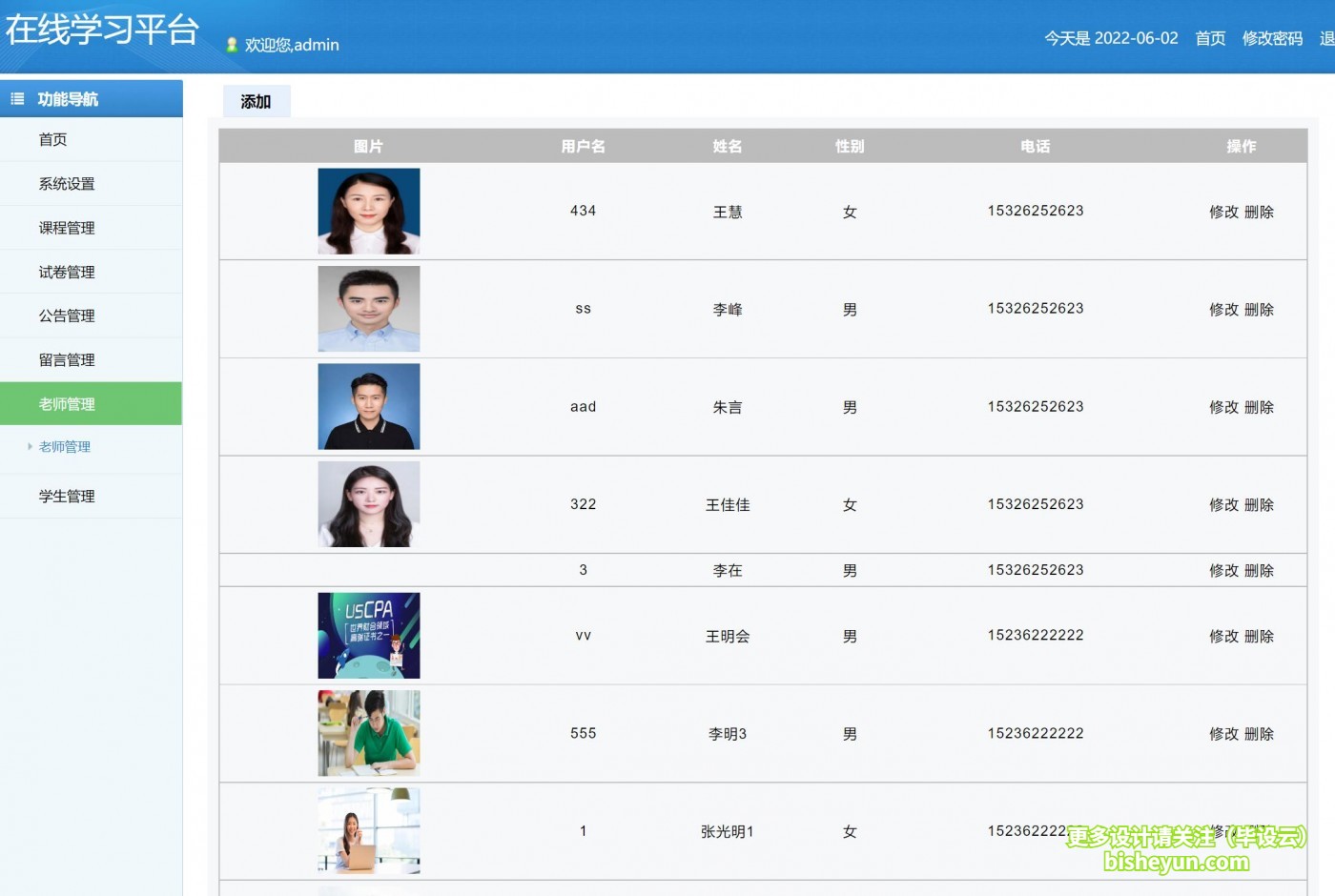The image size is (1335, 896).
Task: Click 修改 in 朱言 row
Action: click(1223, 407)
